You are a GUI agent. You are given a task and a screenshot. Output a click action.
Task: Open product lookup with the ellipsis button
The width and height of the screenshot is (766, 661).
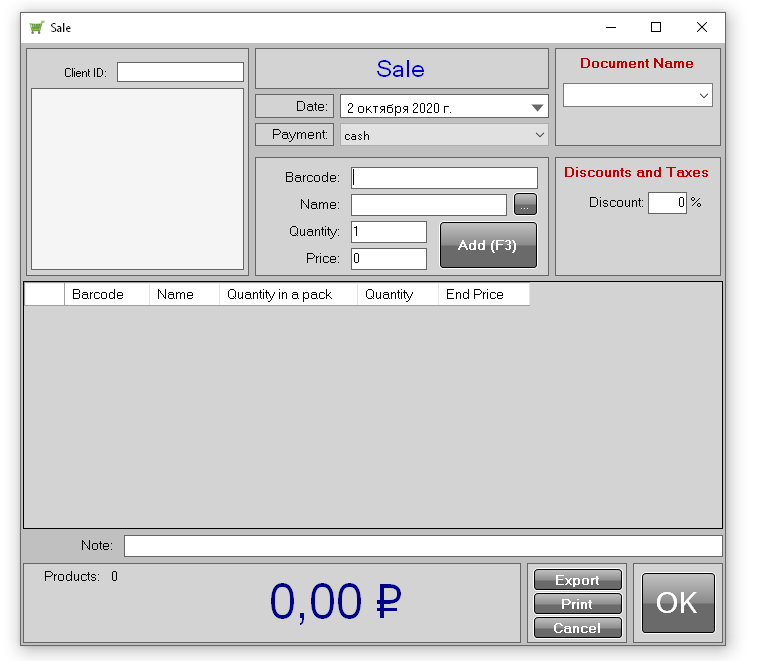(x=525, y=204)
